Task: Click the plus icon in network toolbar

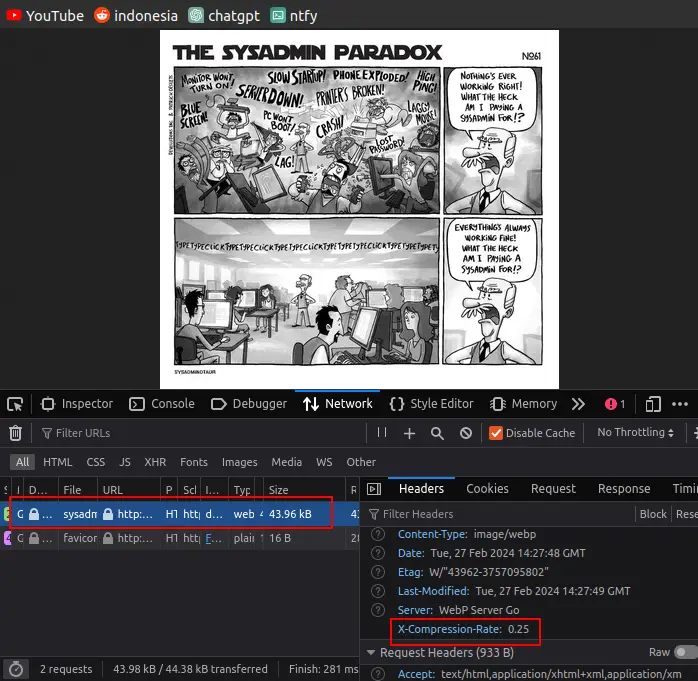Action: pyautogui.click(x=409, y=433)
